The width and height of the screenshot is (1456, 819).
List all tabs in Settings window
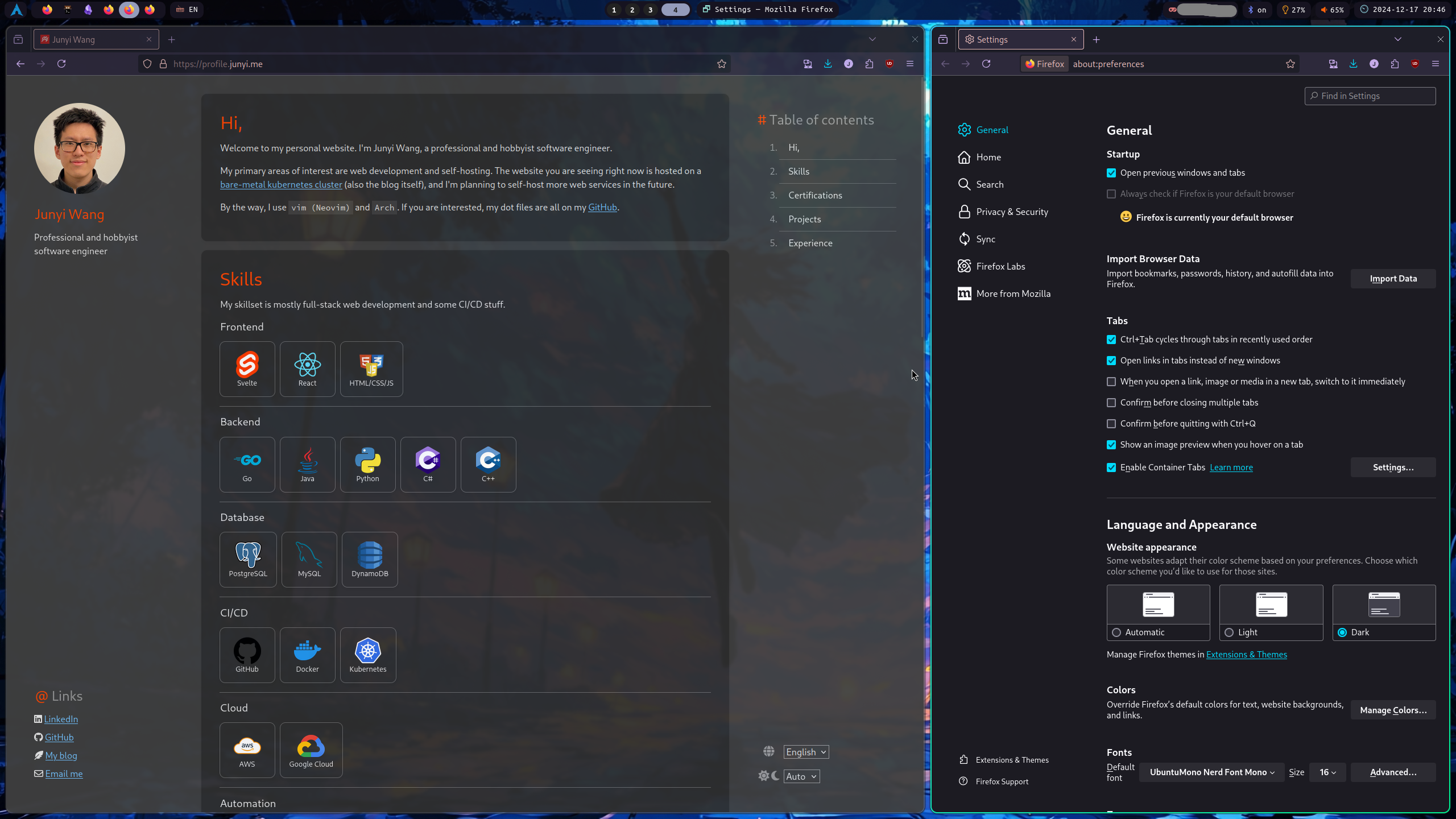click(1397, 39)
